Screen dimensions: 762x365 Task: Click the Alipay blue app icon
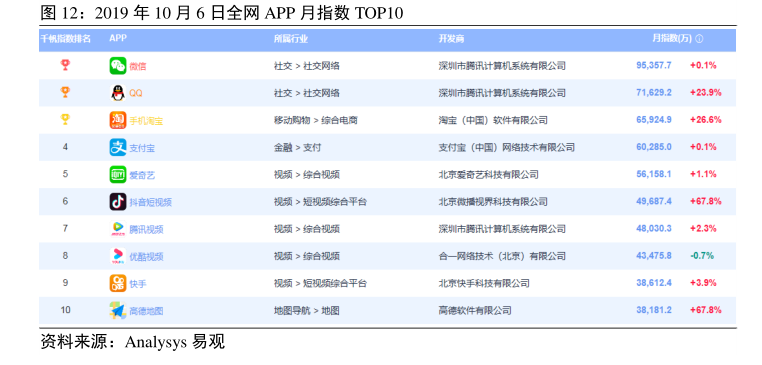click(118, 147)
